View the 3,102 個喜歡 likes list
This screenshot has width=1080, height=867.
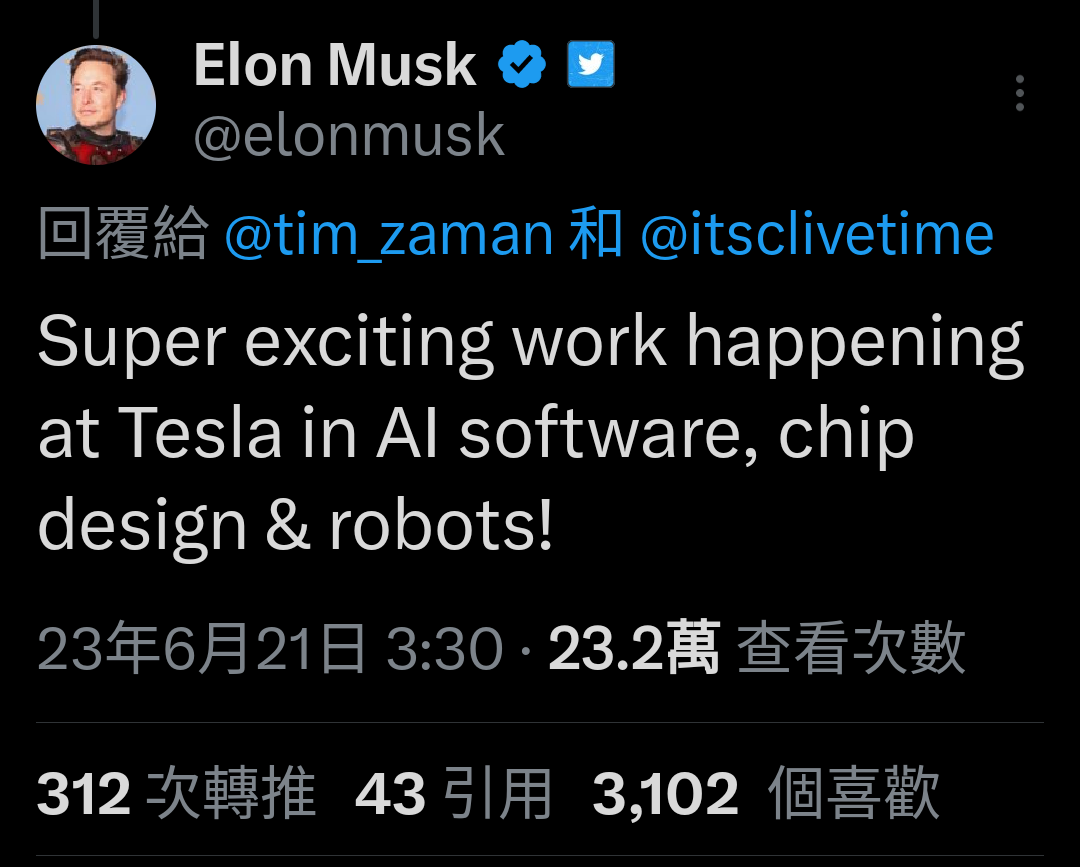tap(767, 793)
